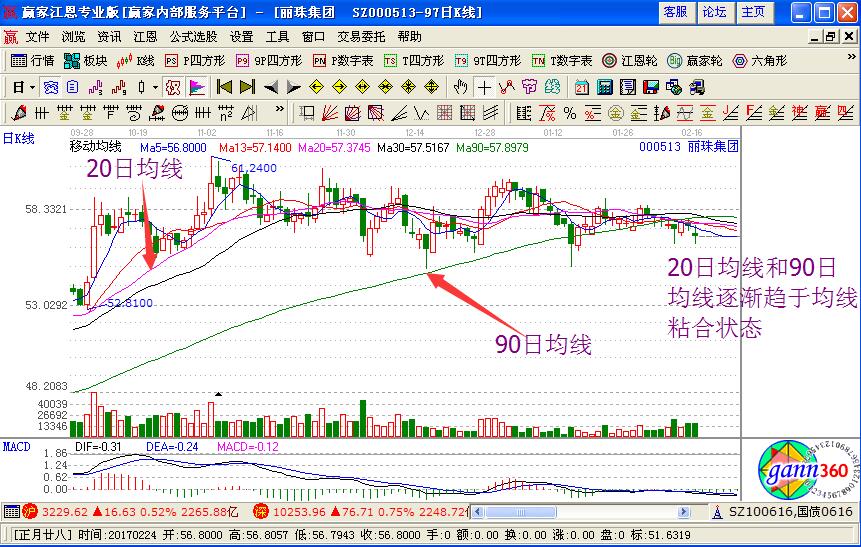Open the calculator icon in toolbar
The width and height of the screenshot is (861, 547).
(x=605, y=87)
